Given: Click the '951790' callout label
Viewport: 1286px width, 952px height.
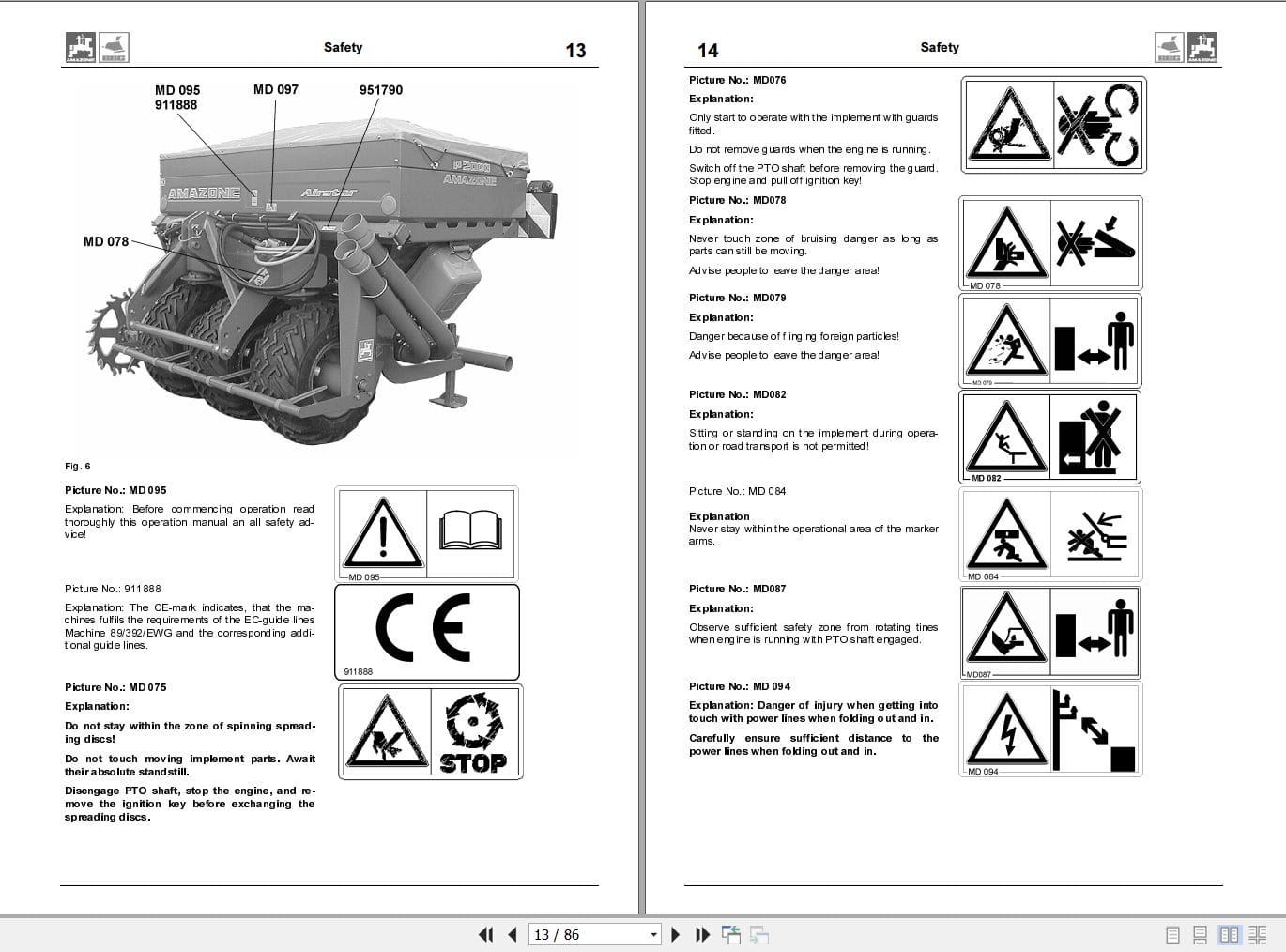Looking at the screenshot, I should point(381,90).
